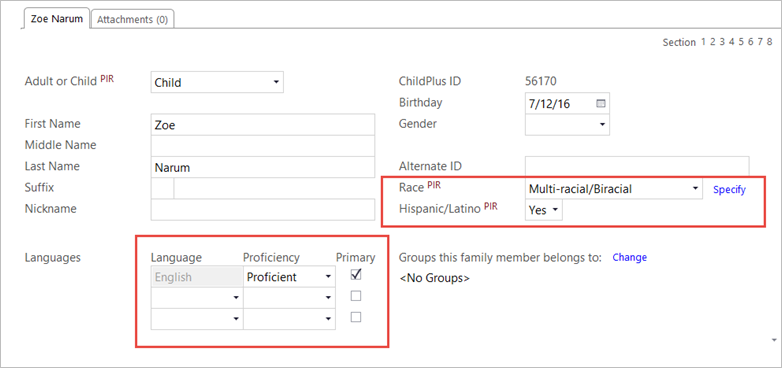Open the Race dropdown showing Multi-racial/Biracial
The image size is (782, 368).
[x=614, y=189]
